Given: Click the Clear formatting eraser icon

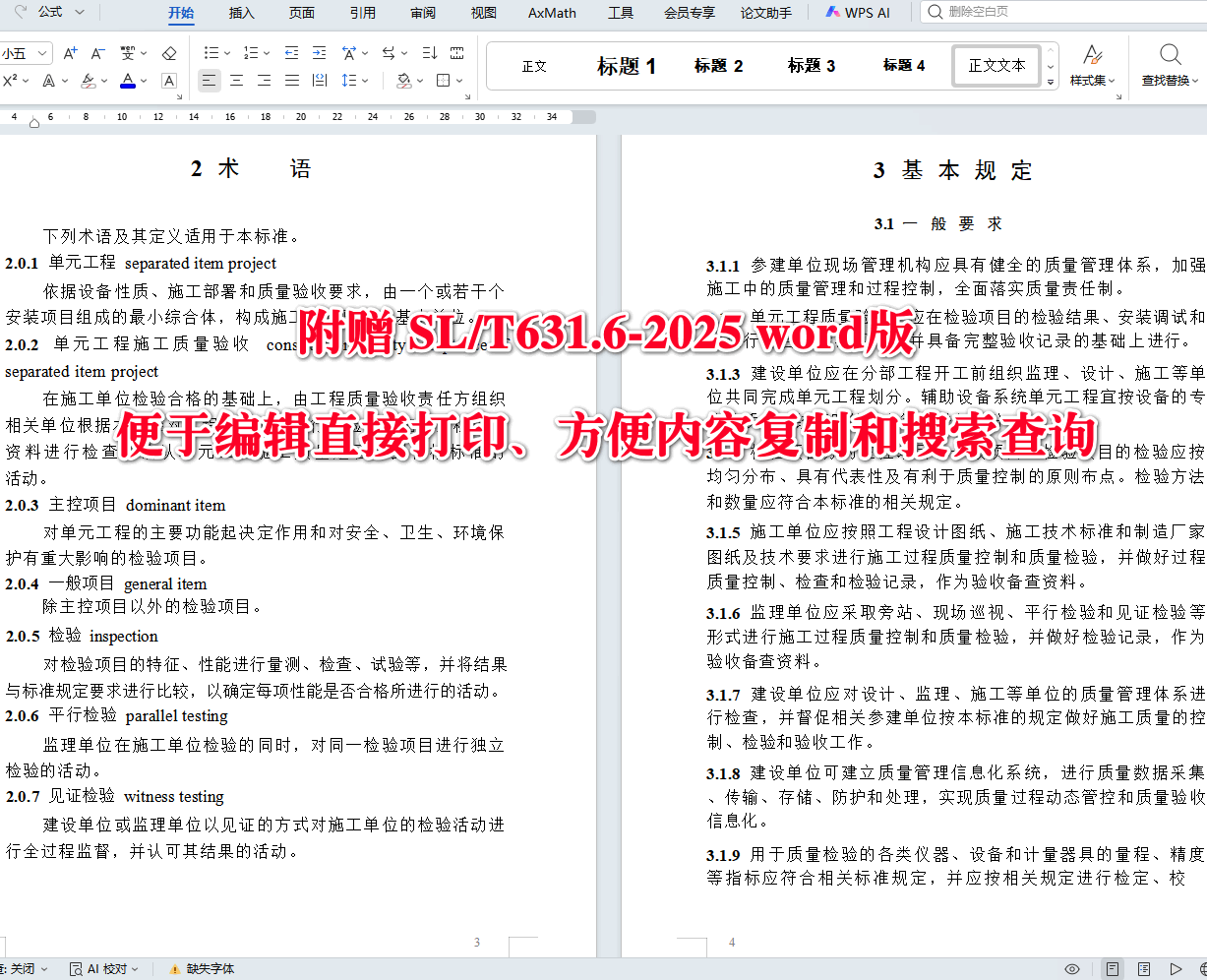Looking at the screenshot, I should click(x=169, y=53).
